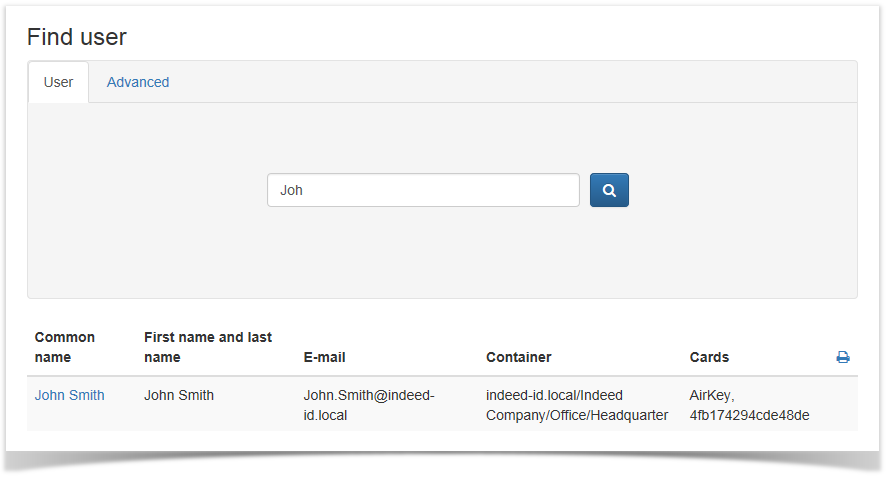Screen dimensions: 893x480
Task: Click the card serial 4fb174294cde48de
Action: 749,415
